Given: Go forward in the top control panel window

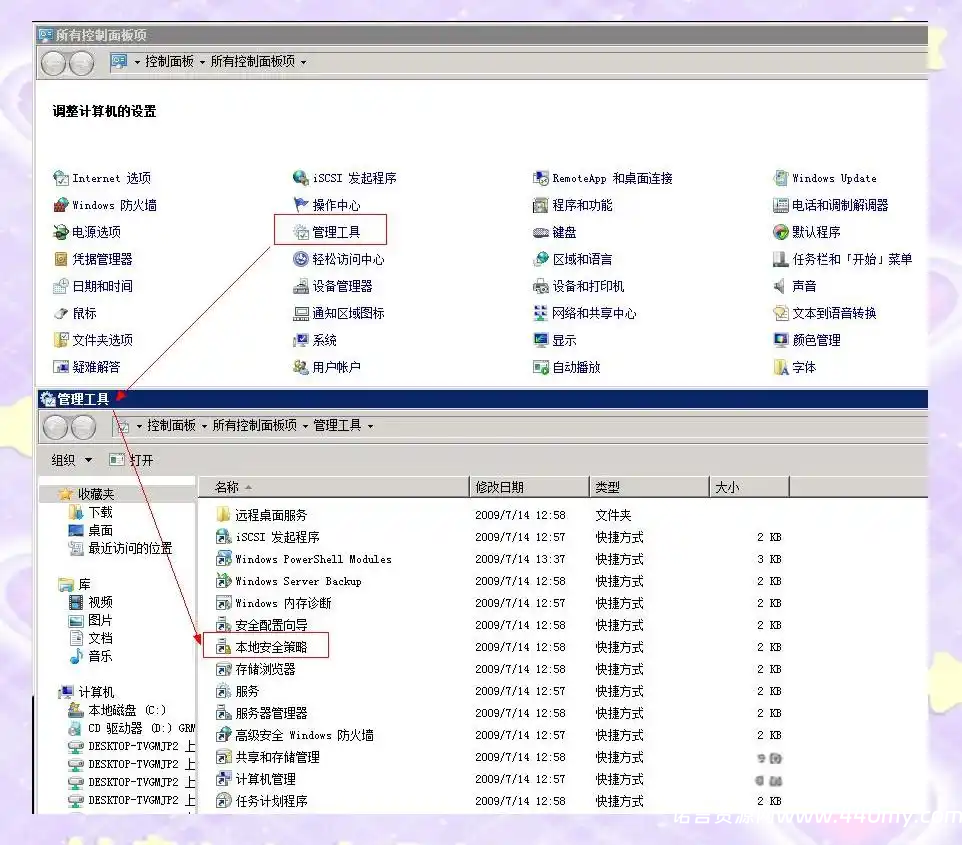Looking at the screenshot, I should tap(81, 63).
